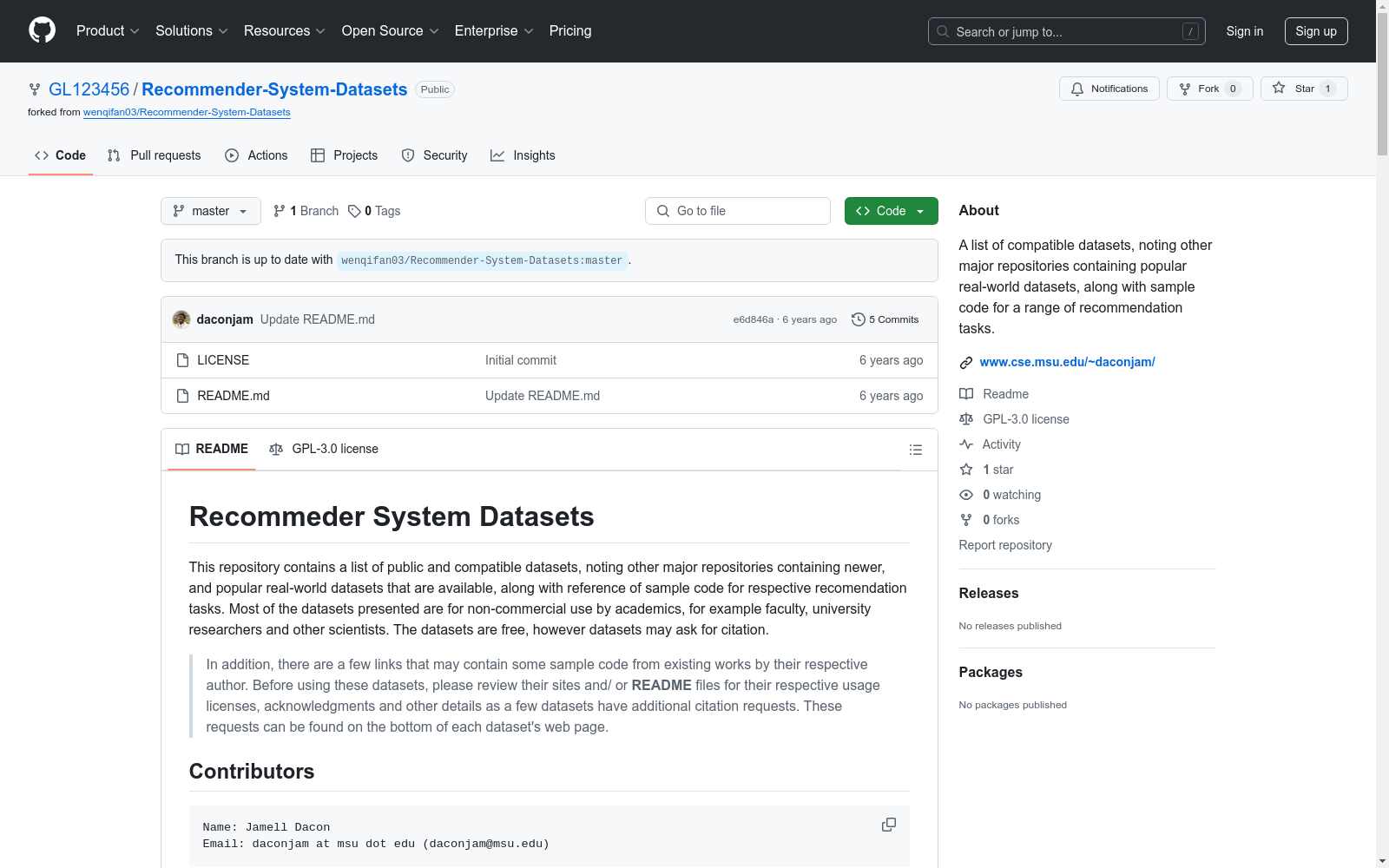The image size is (1389, 868).
Task: Expand the Enterprise menu
Action: tap(494, 31)
